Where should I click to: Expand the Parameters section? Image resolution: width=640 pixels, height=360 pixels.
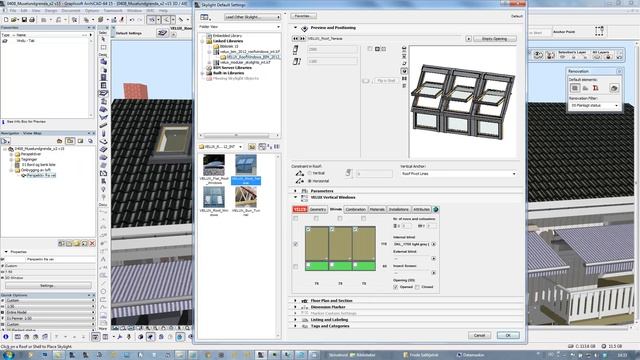296,191
